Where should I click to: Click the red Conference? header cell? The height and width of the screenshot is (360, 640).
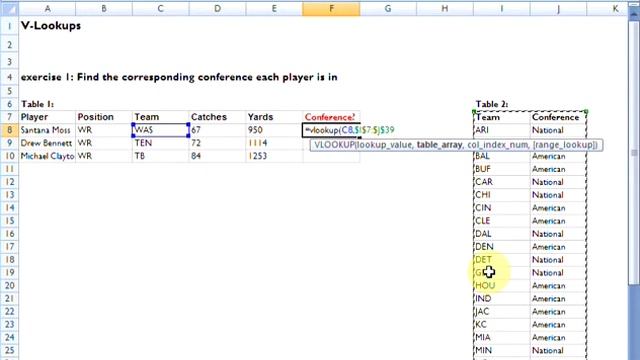click(331, 117)
